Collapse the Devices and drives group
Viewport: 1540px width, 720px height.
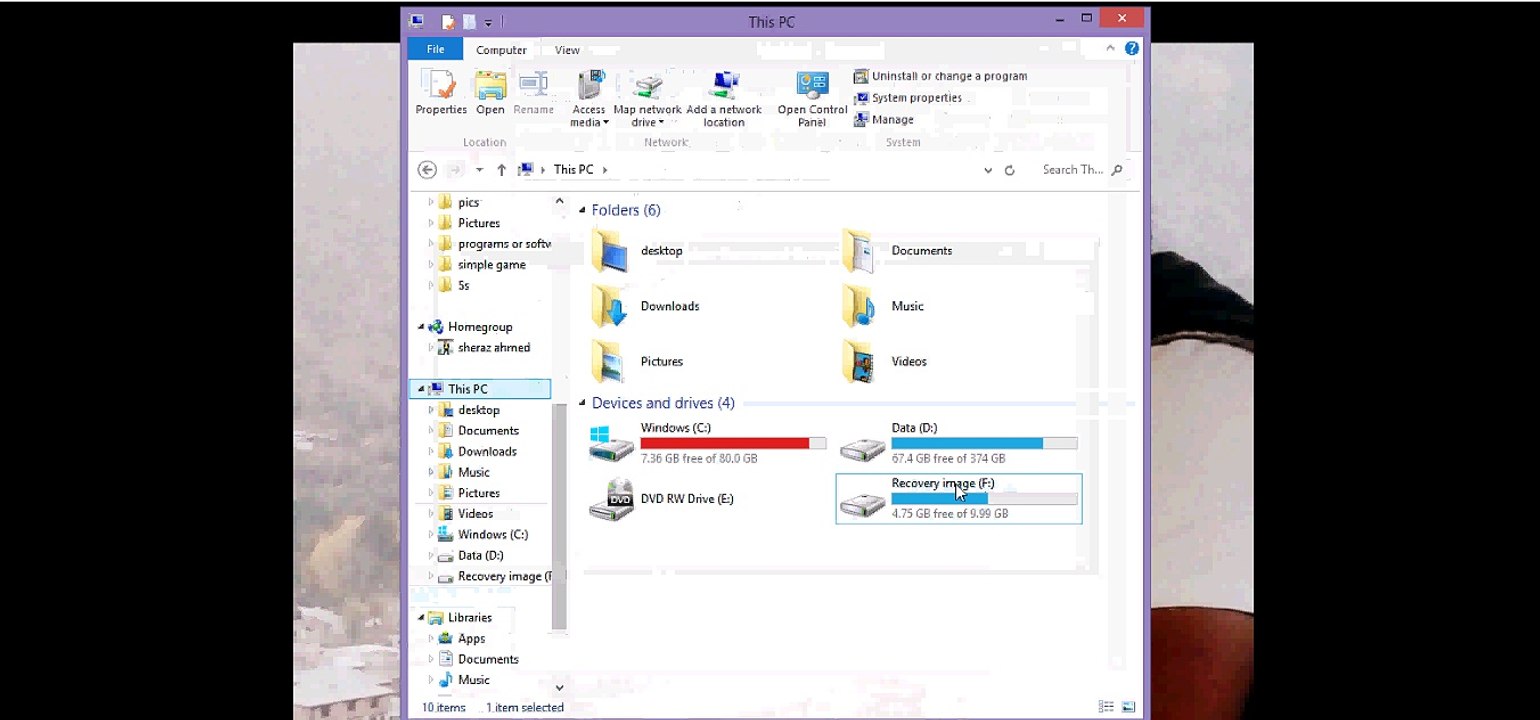coord(582,403)
